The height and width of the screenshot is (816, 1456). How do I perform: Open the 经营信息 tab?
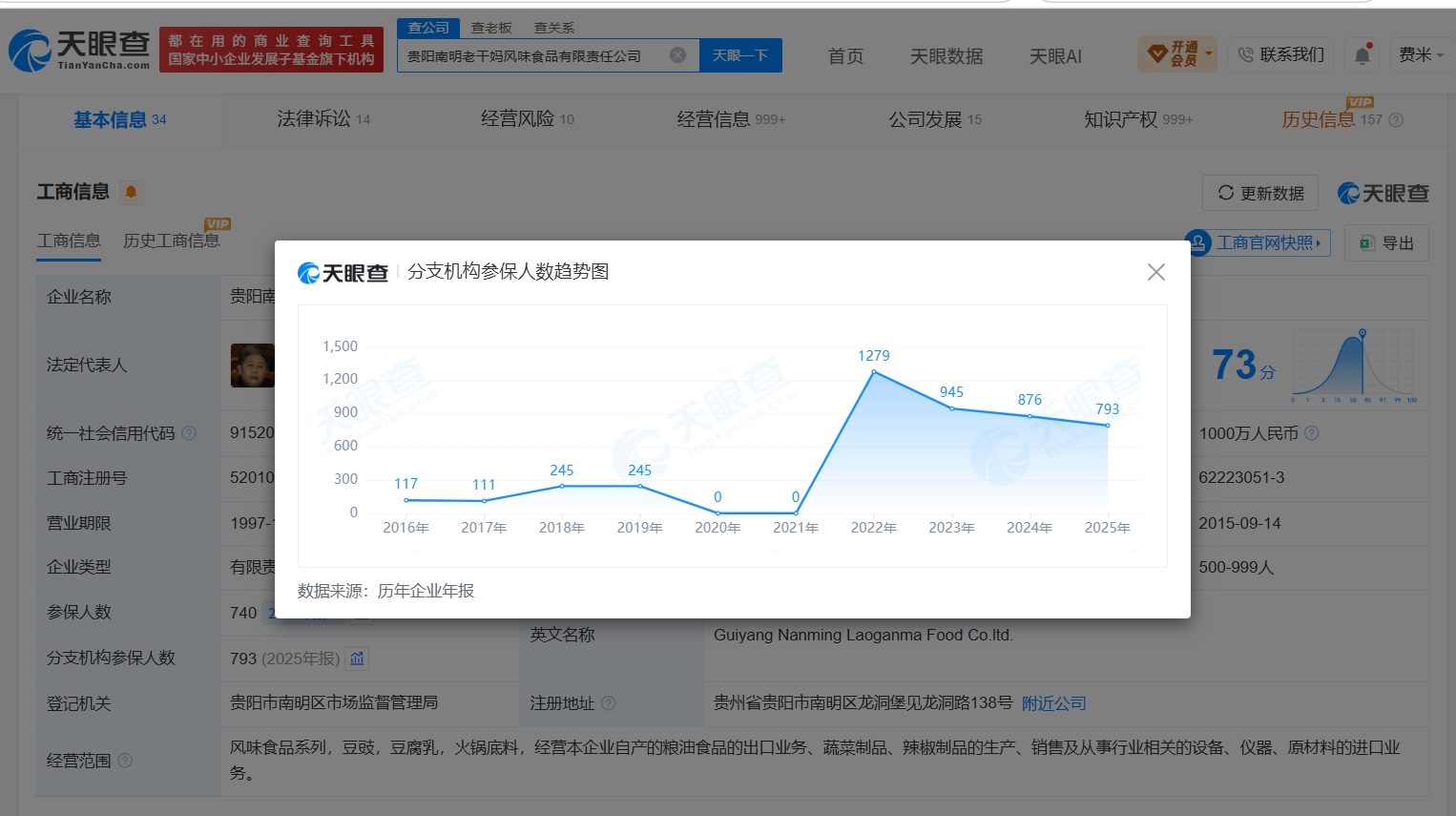click(x=731, y=119)
